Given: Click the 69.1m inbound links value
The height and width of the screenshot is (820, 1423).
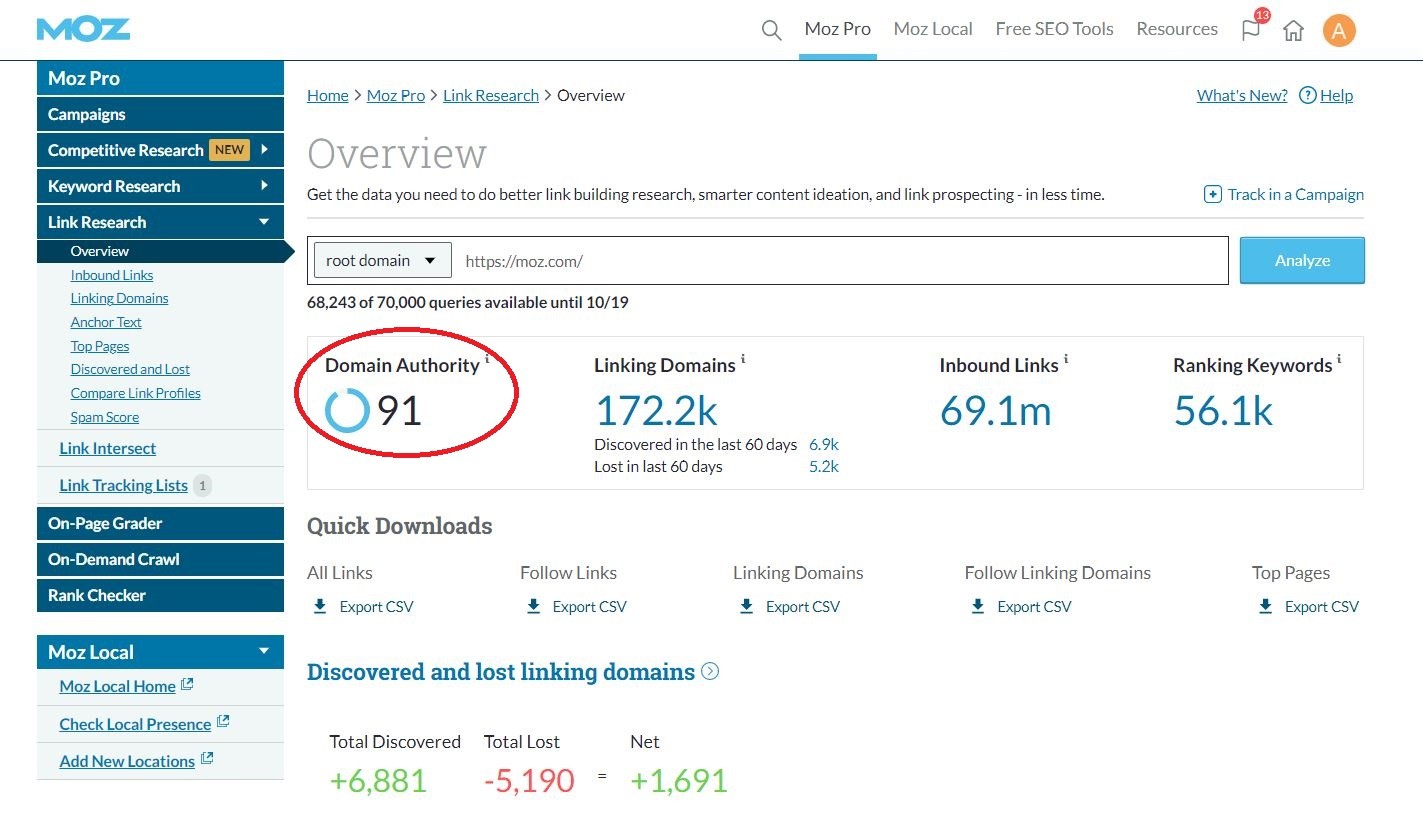Looking at the screenshot, I should [x=996, y=411].
